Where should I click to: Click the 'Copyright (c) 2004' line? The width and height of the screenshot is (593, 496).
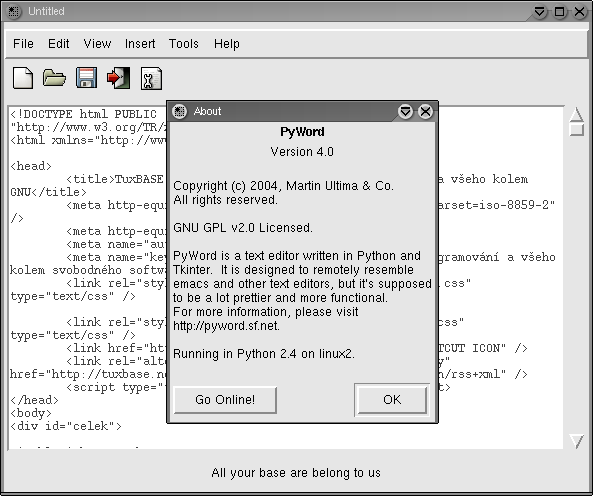pyautogui.click(x=283, y=186)
